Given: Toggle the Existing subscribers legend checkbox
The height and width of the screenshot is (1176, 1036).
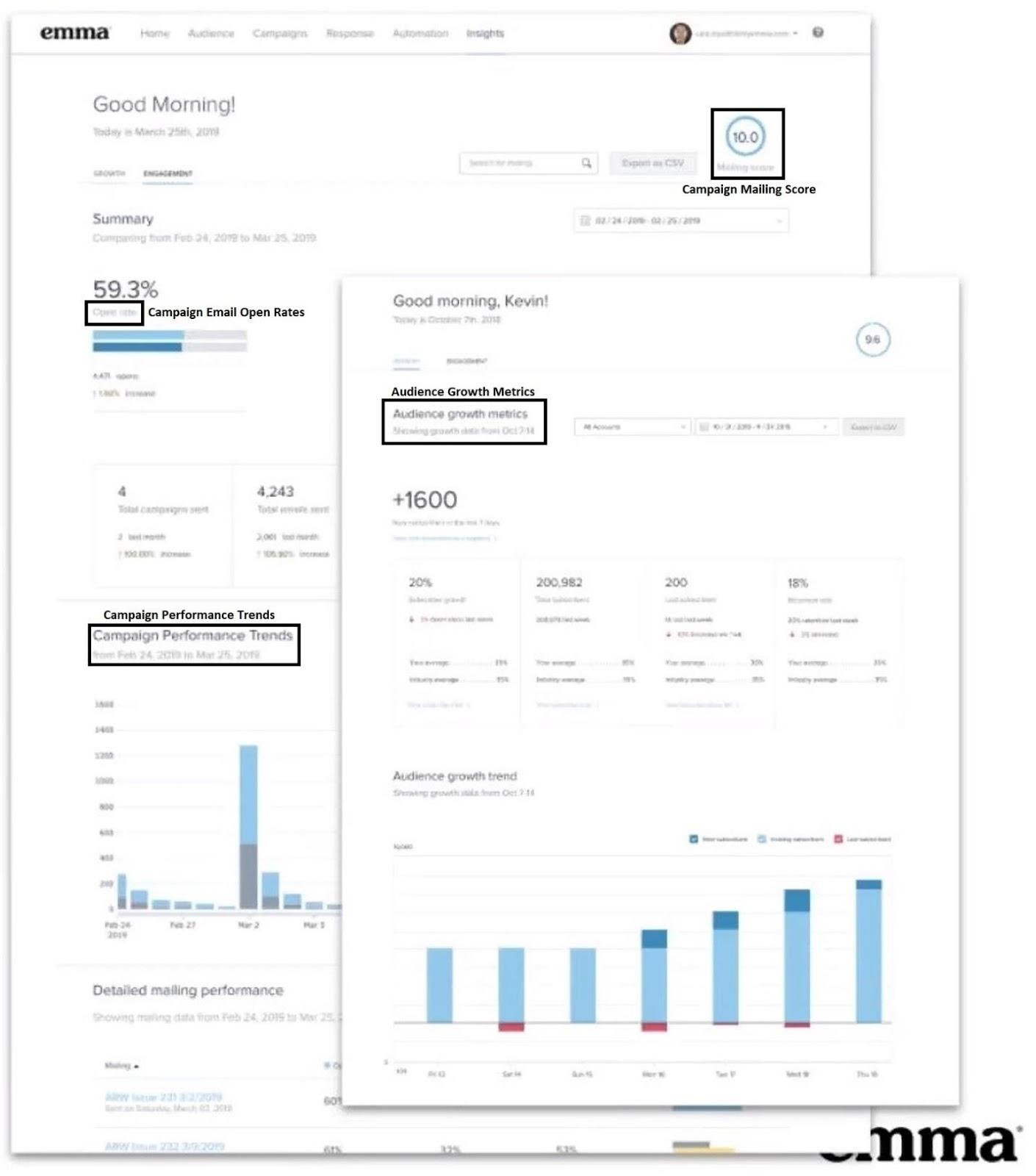Looking at the screenshot, I should [x=762, y=839].
